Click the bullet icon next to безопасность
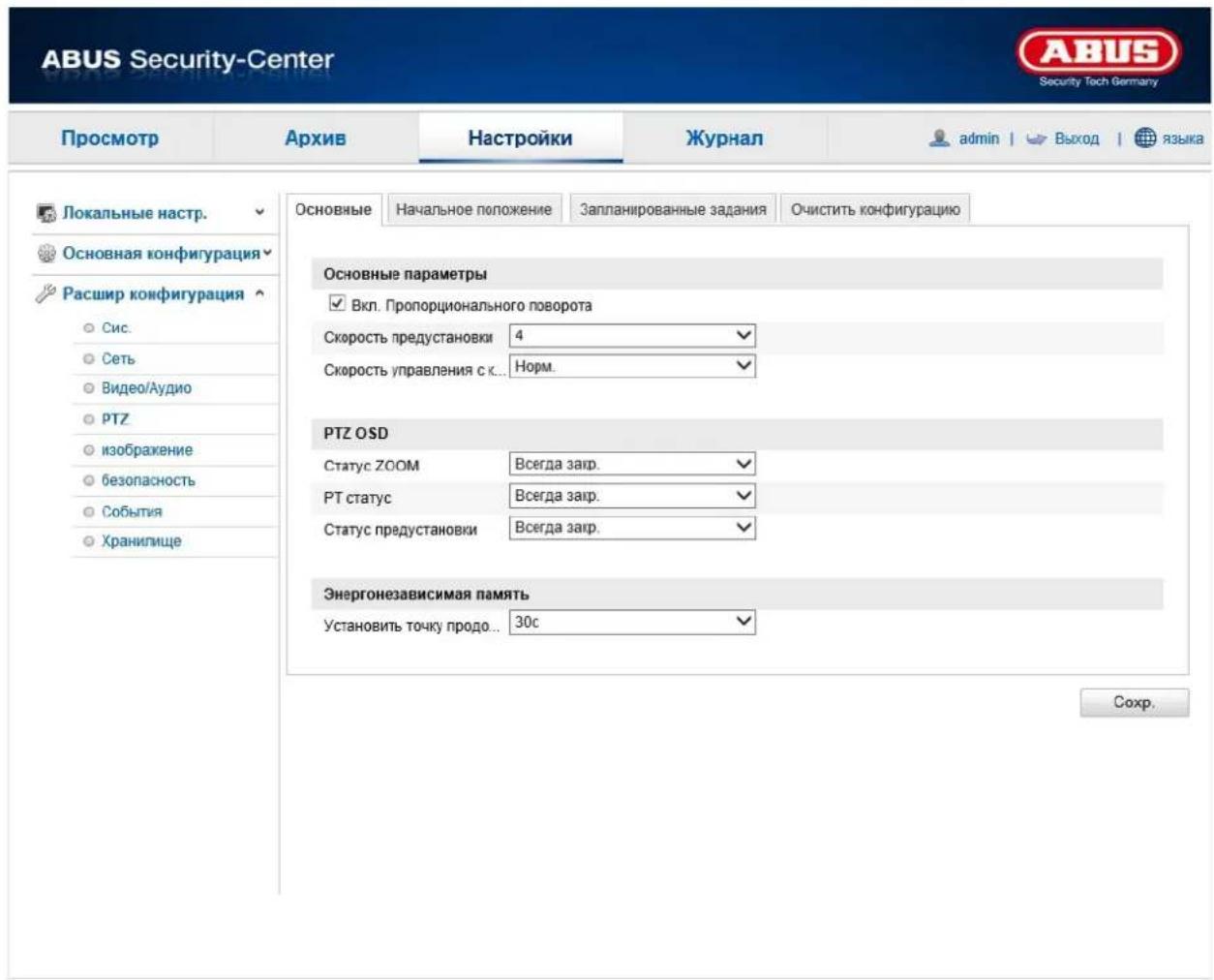The width and height of the screenshot is (1214, 980). click(89, 480)
